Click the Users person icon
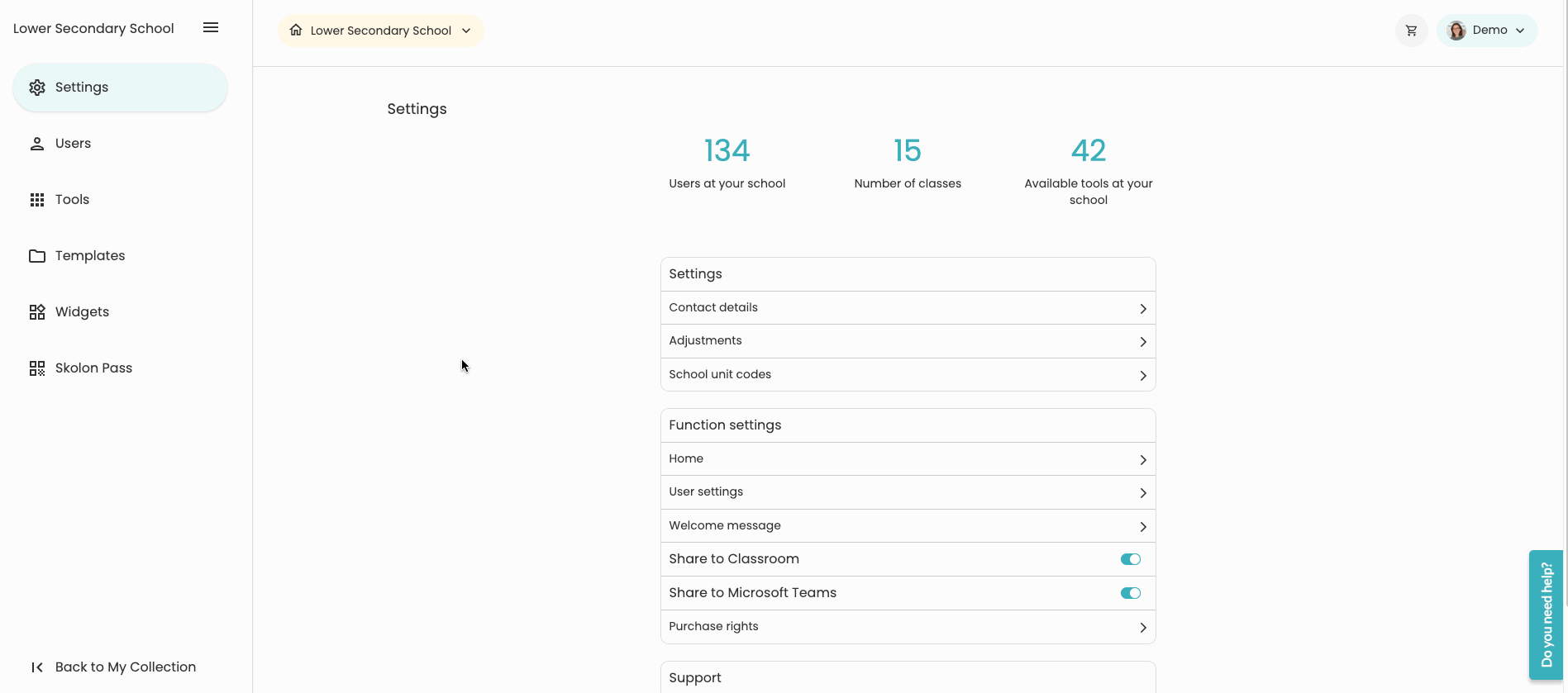This screenshot has height=693, width=1568. pyautogui.click(x=37, y=144)
